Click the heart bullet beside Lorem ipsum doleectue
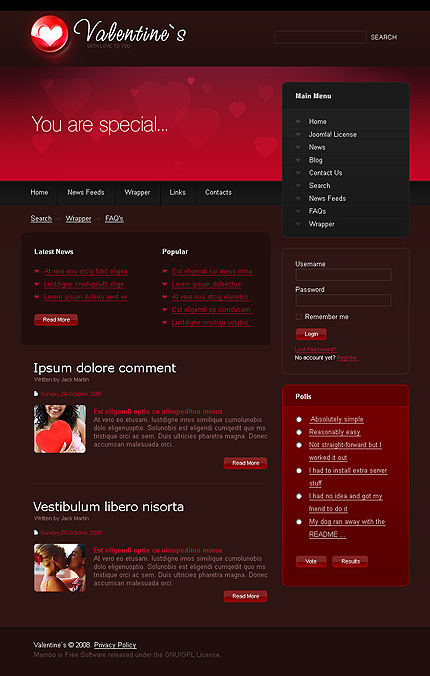Screen dimensions: 430x676 [165, 284]
